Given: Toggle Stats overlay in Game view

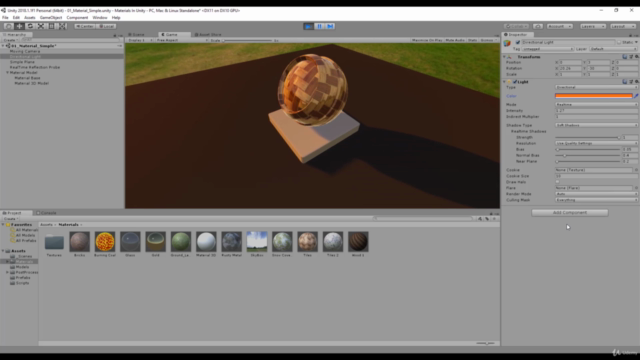Looking at the screenshot, I should (x=472, y=40).
